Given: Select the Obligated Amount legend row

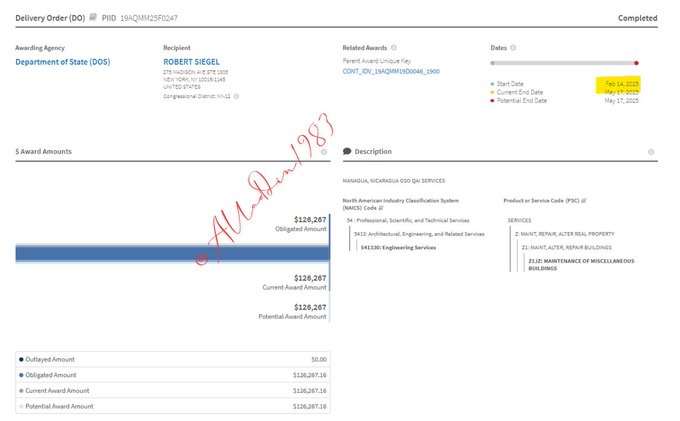Looking at the screenshot, I should [173, 375].
